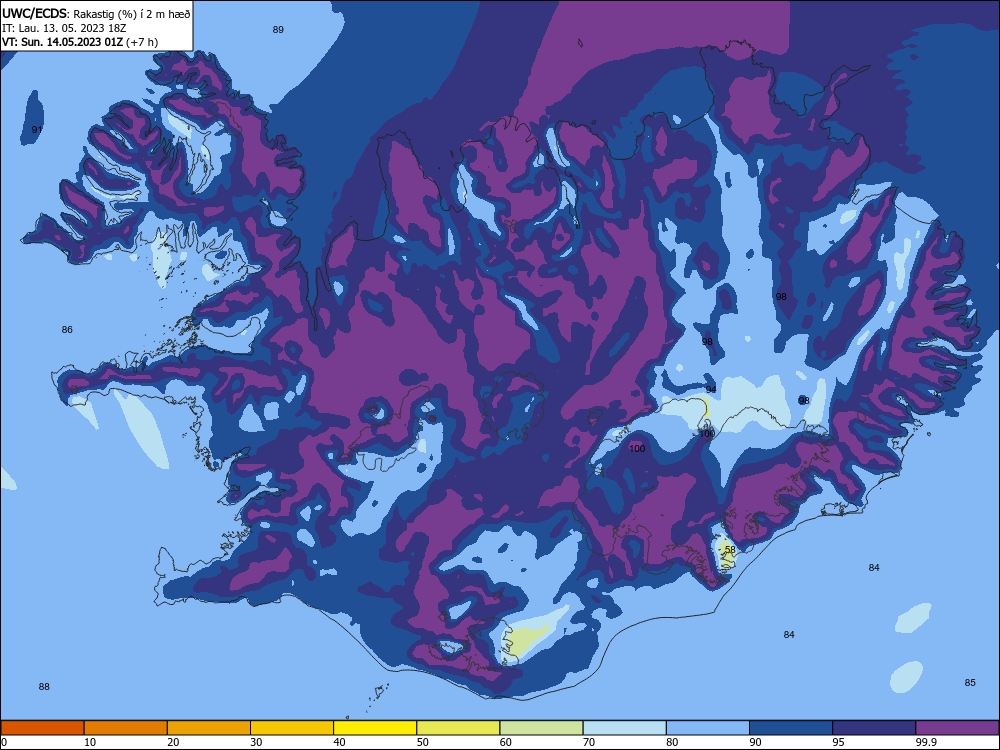Select the amber 20–30 legend swatch

pyautogui.click(x=209, y=728)
